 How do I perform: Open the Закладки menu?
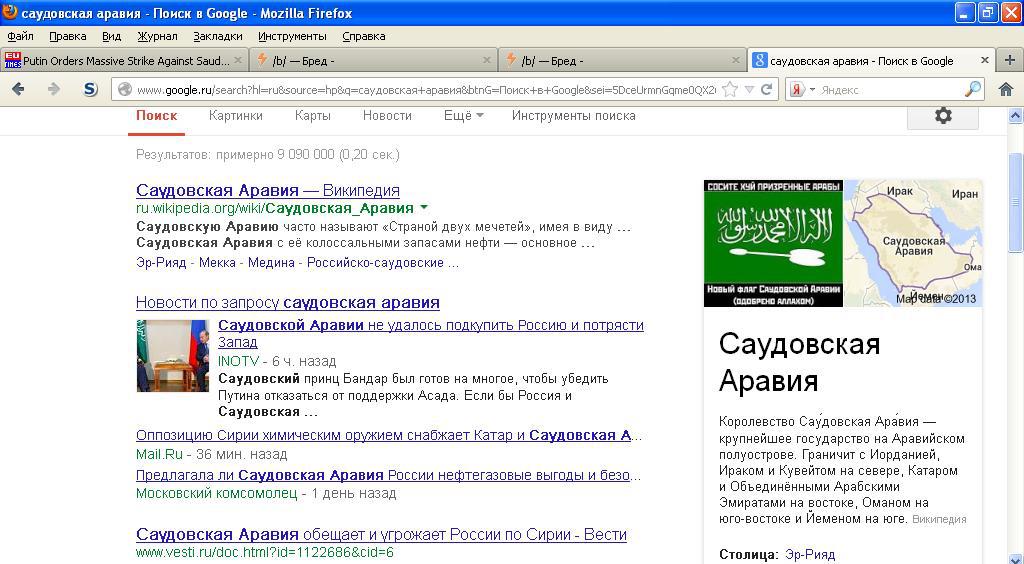click(217, 36)
